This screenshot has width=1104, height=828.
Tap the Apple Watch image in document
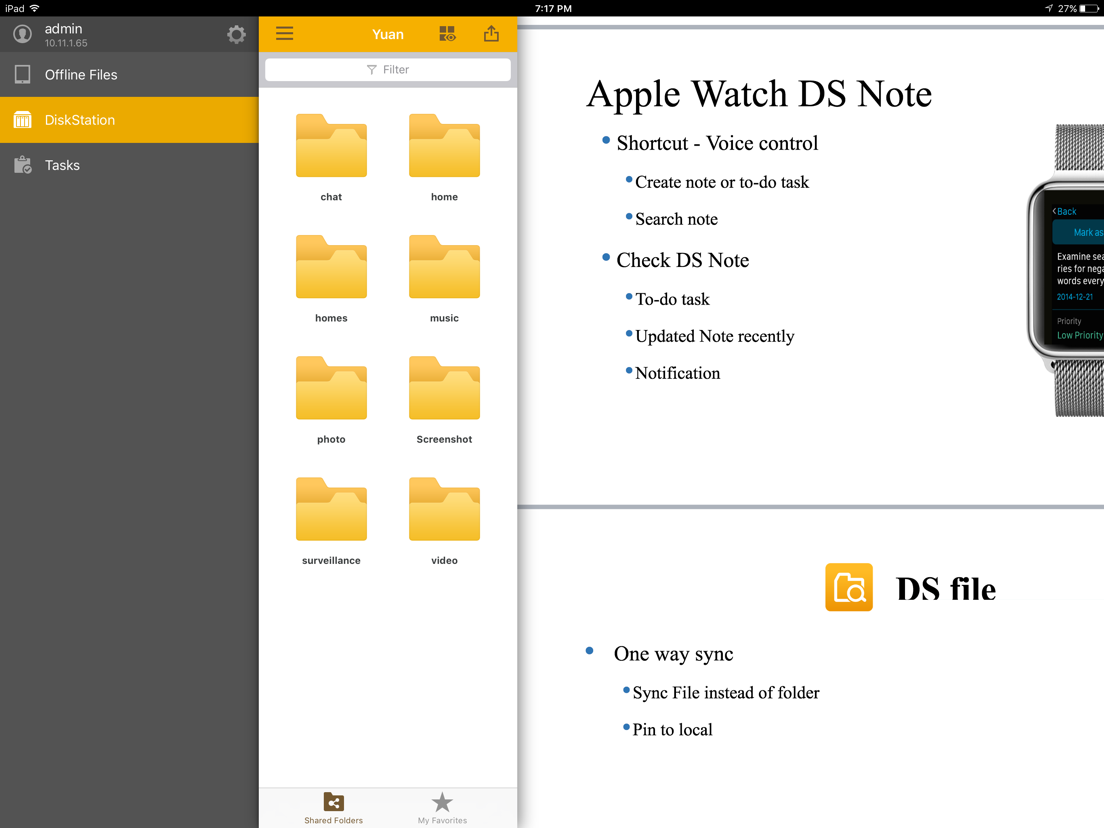pos(1065,270)
